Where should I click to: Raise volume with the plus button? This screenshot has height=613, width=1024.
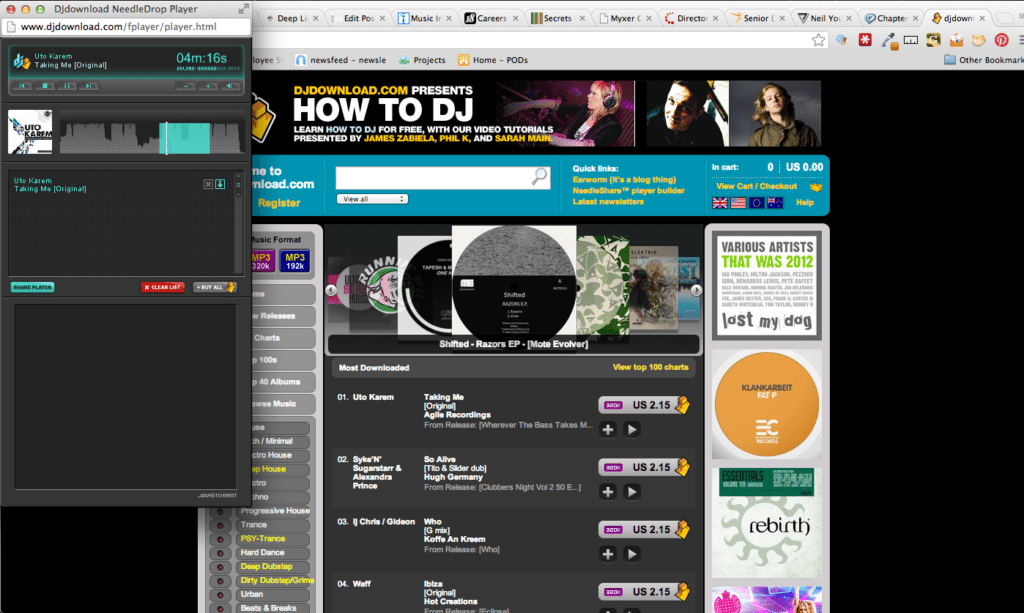click(x=208, y=86)
